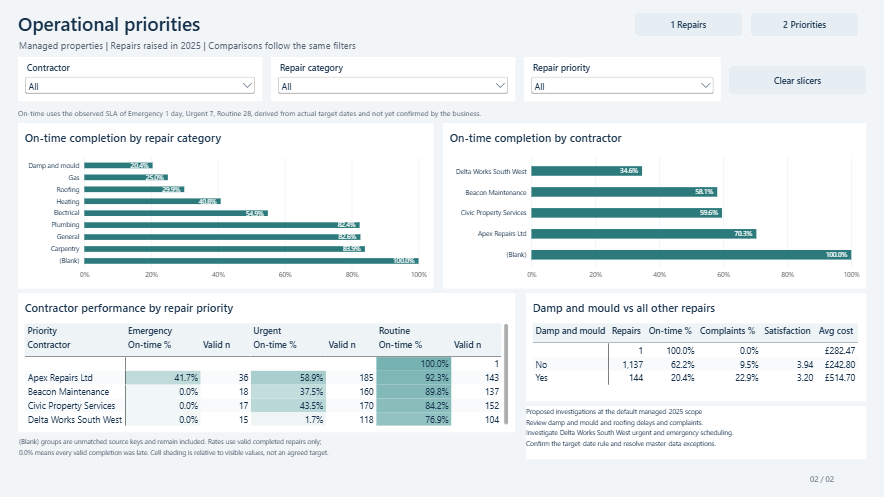884x497 pixels.
Task: Click the 37.5% Urgent cell
Action: [288, 392]
